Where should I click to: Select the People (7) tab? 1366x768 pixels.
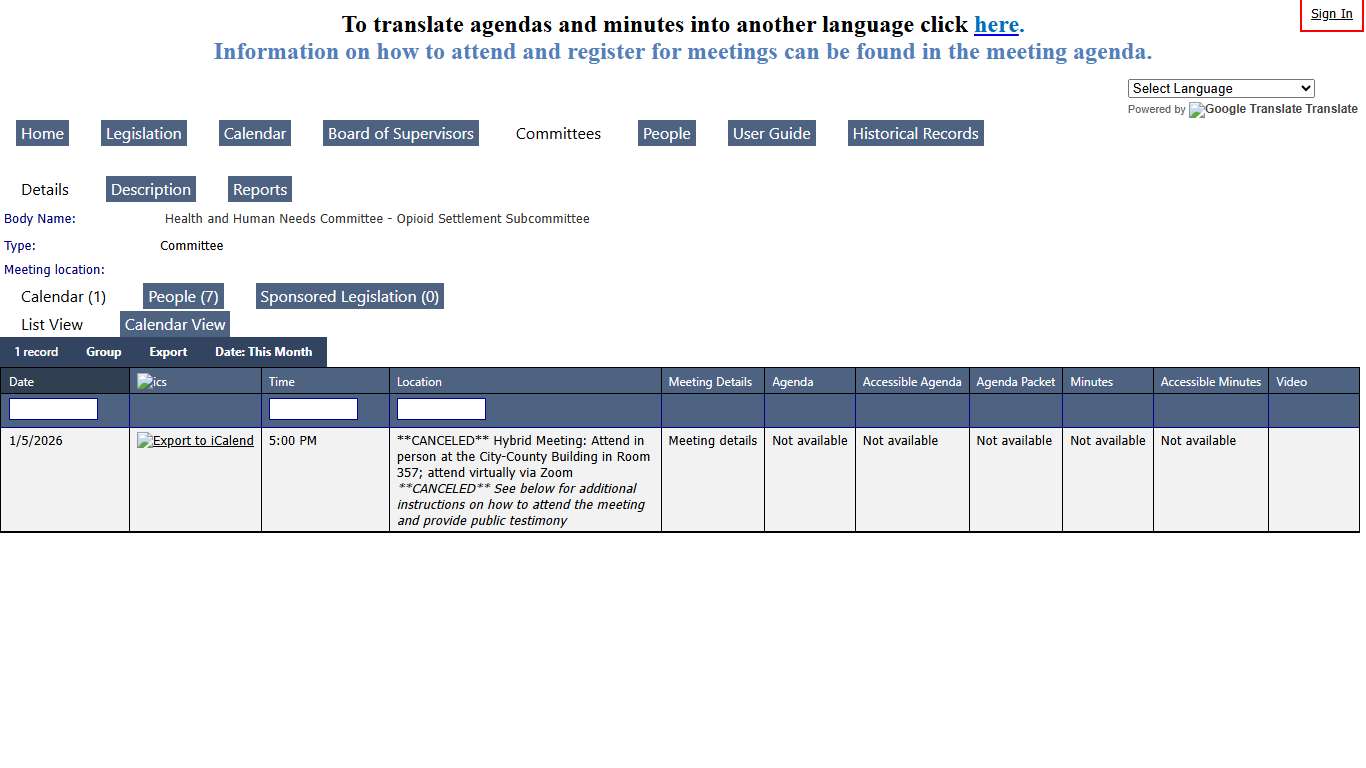[x=183, y=297]
